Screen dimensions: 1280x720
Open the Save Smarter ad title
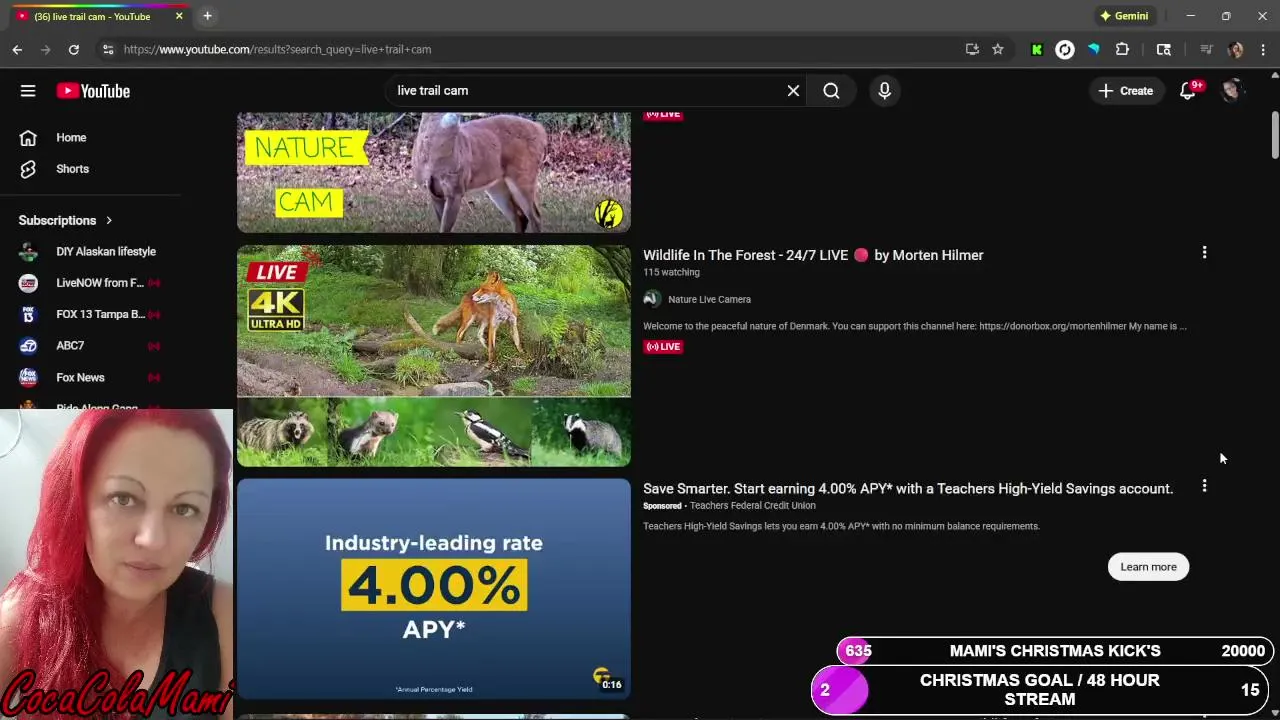(908, 489)
